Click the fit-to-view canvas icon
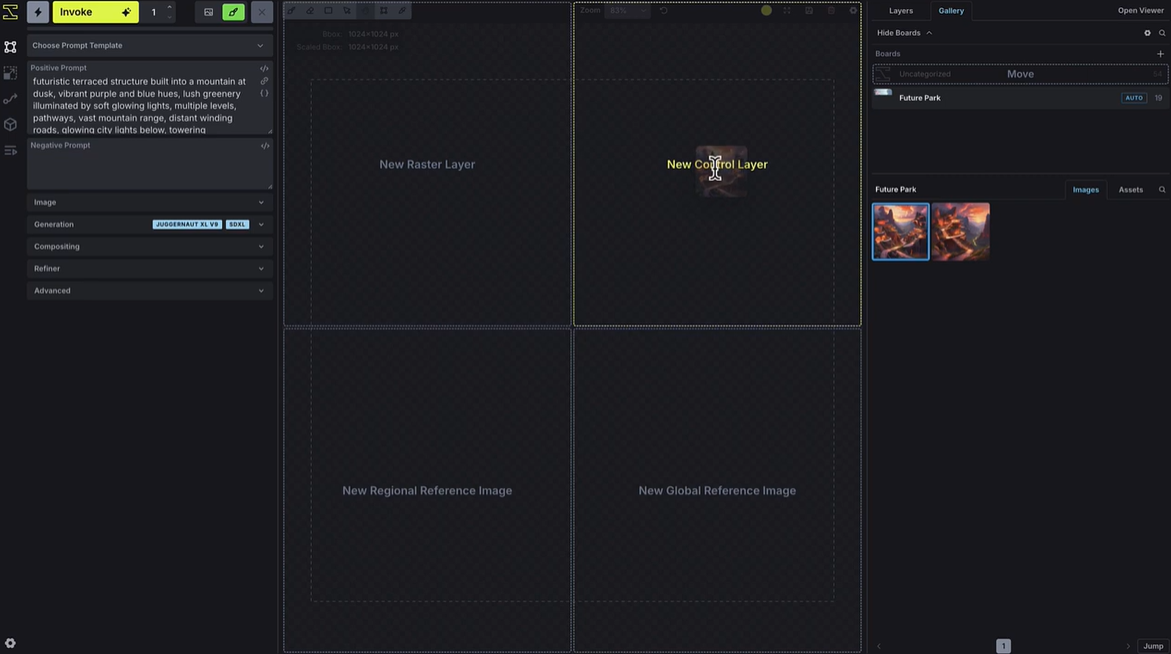Screen dimensions: 1171x654 (x=786, y=10)
